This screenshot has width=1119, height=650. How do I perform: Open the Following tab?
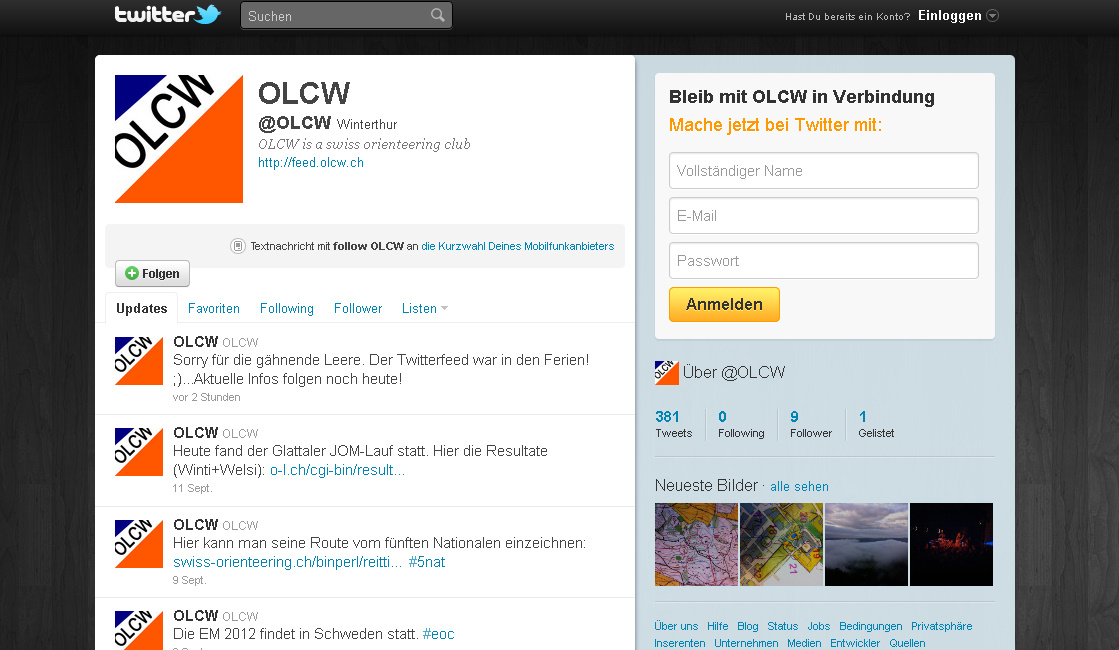click(x=287, y=308)
